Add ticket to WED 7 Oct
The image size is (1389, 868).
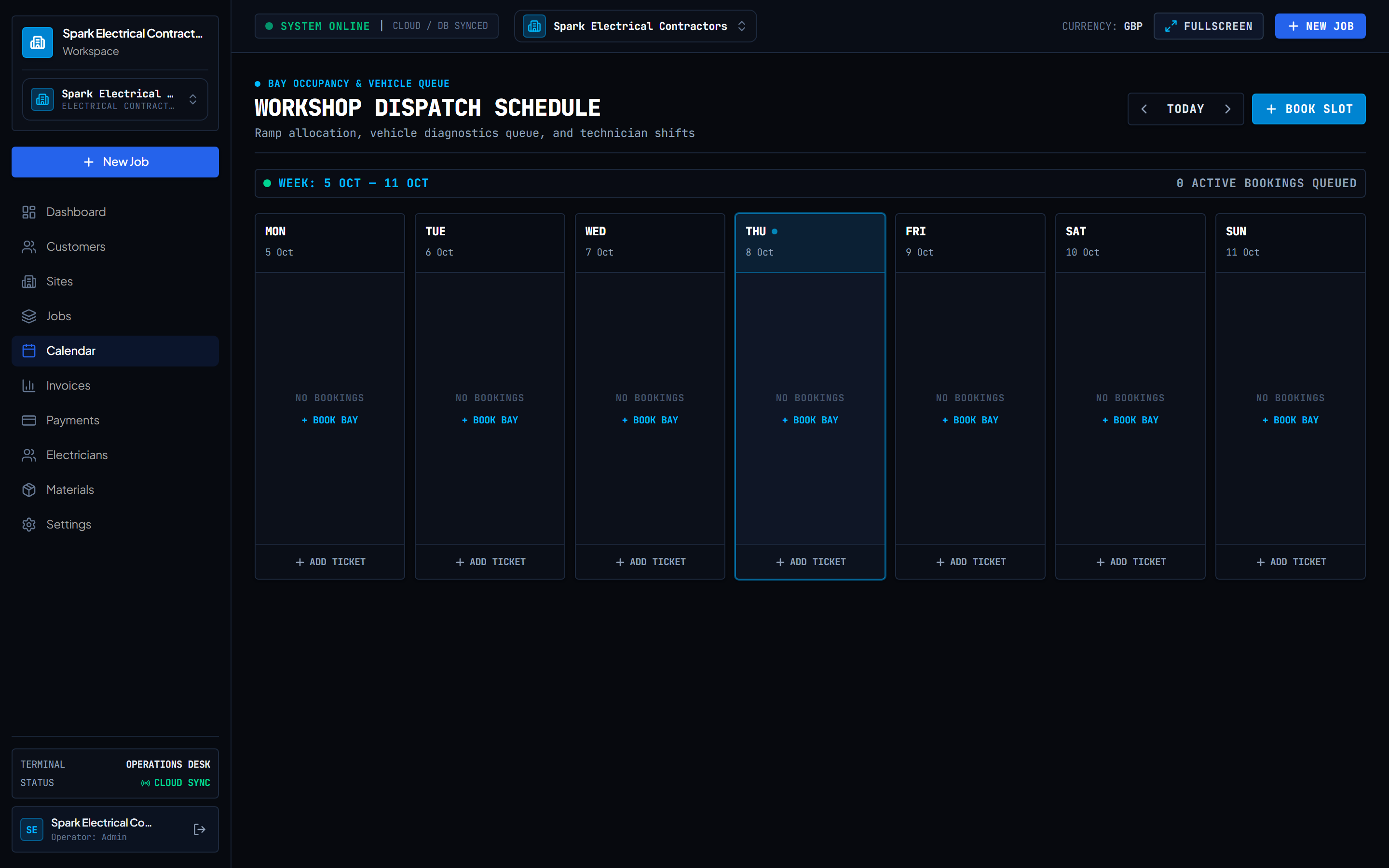[650, 562]
